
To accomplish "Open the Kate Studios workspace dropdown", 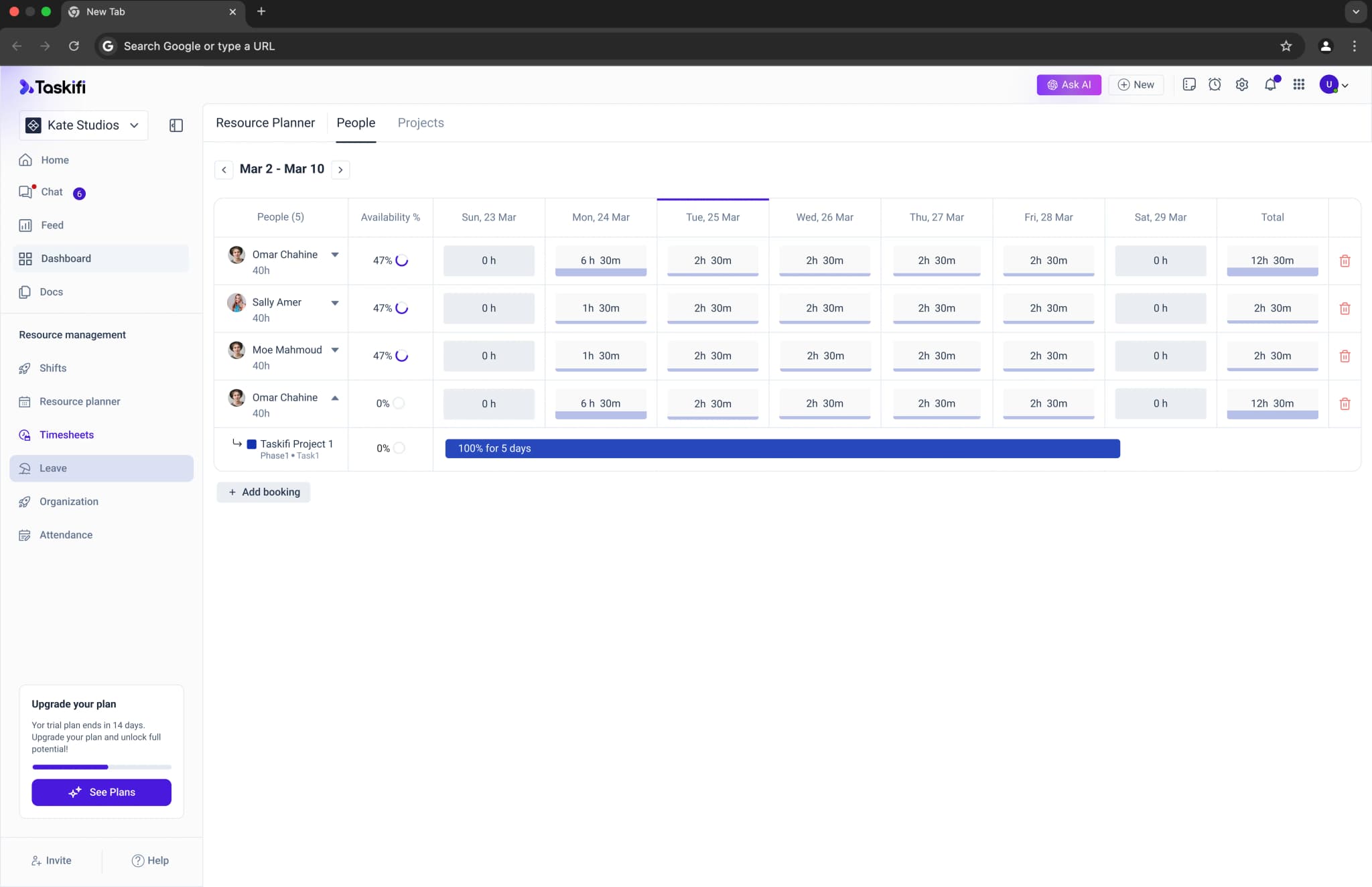I will (x=84, y=125).
